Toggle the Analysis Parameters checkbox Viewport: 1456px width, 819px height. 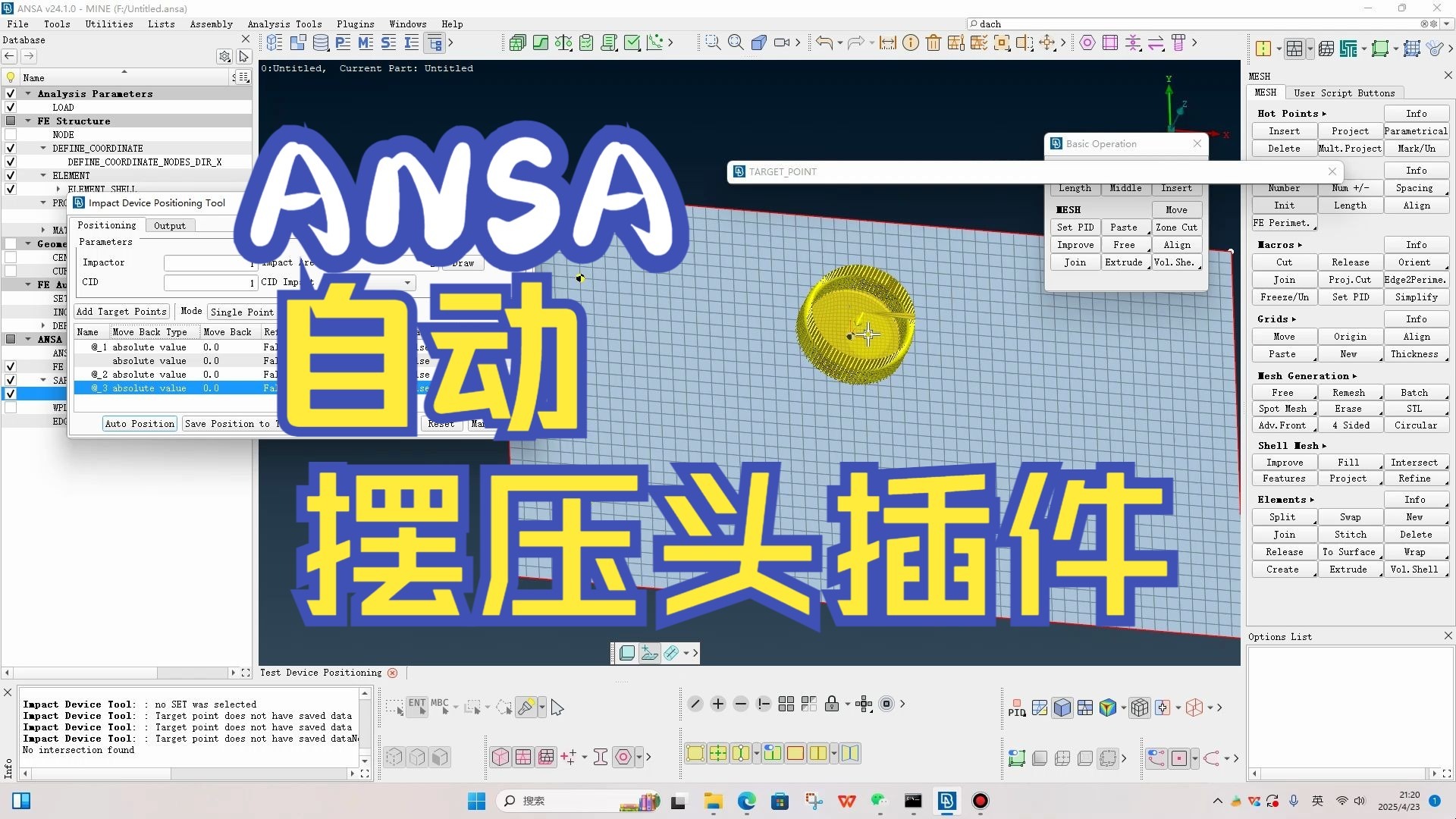[x=11, y=94]
